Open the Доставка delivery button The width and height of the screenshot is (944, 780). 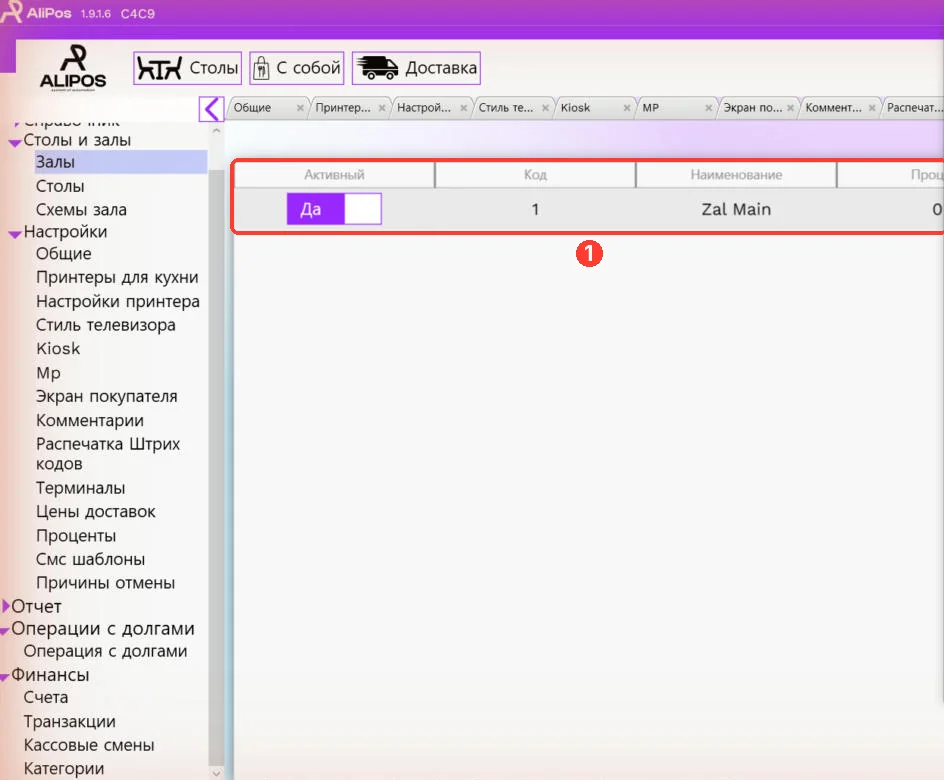(416, 68)
